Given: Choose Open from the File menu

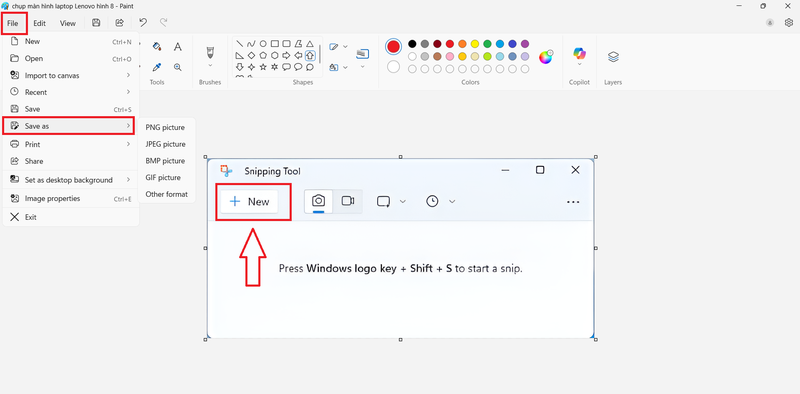Looking at the screenshot, I should 71,59.
